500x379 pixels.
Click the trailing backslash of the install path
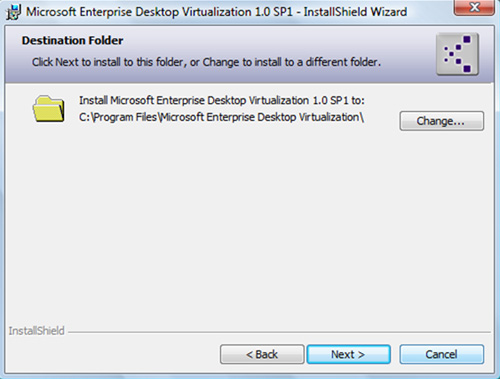click(x=362, y=117)
